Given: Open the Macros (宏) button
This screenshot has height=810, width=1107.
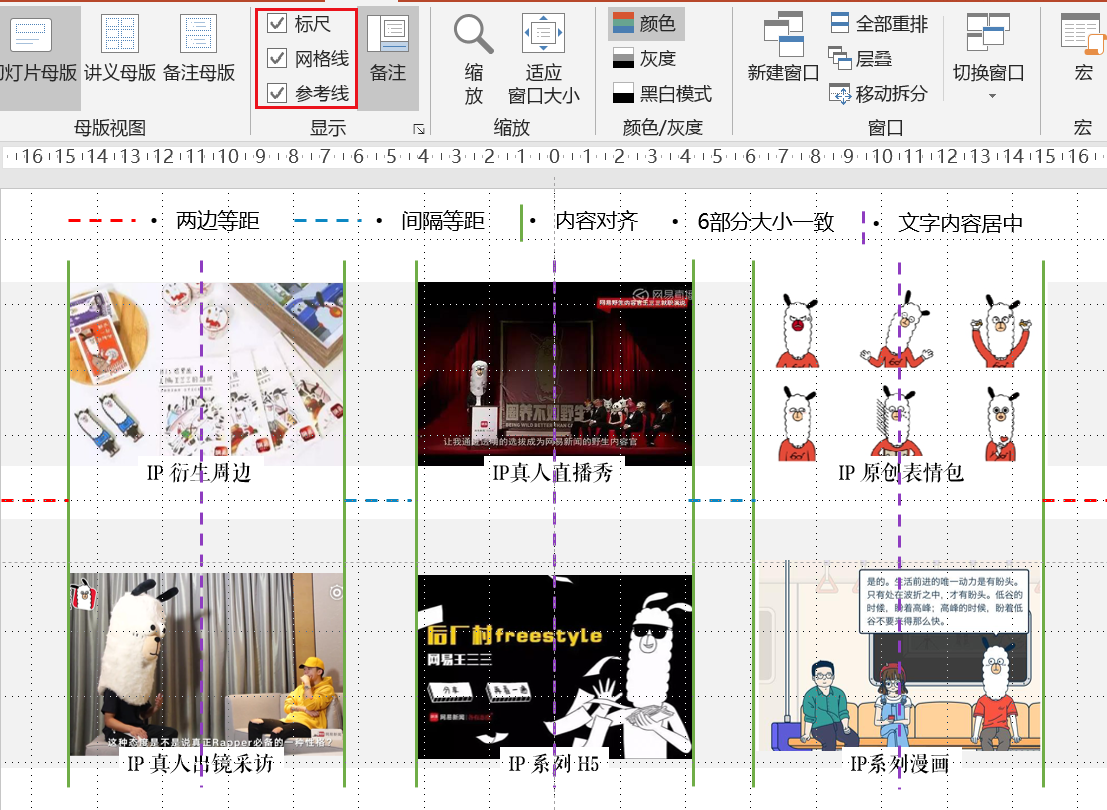Looking at the screenshot, I should pos(1081,48).
